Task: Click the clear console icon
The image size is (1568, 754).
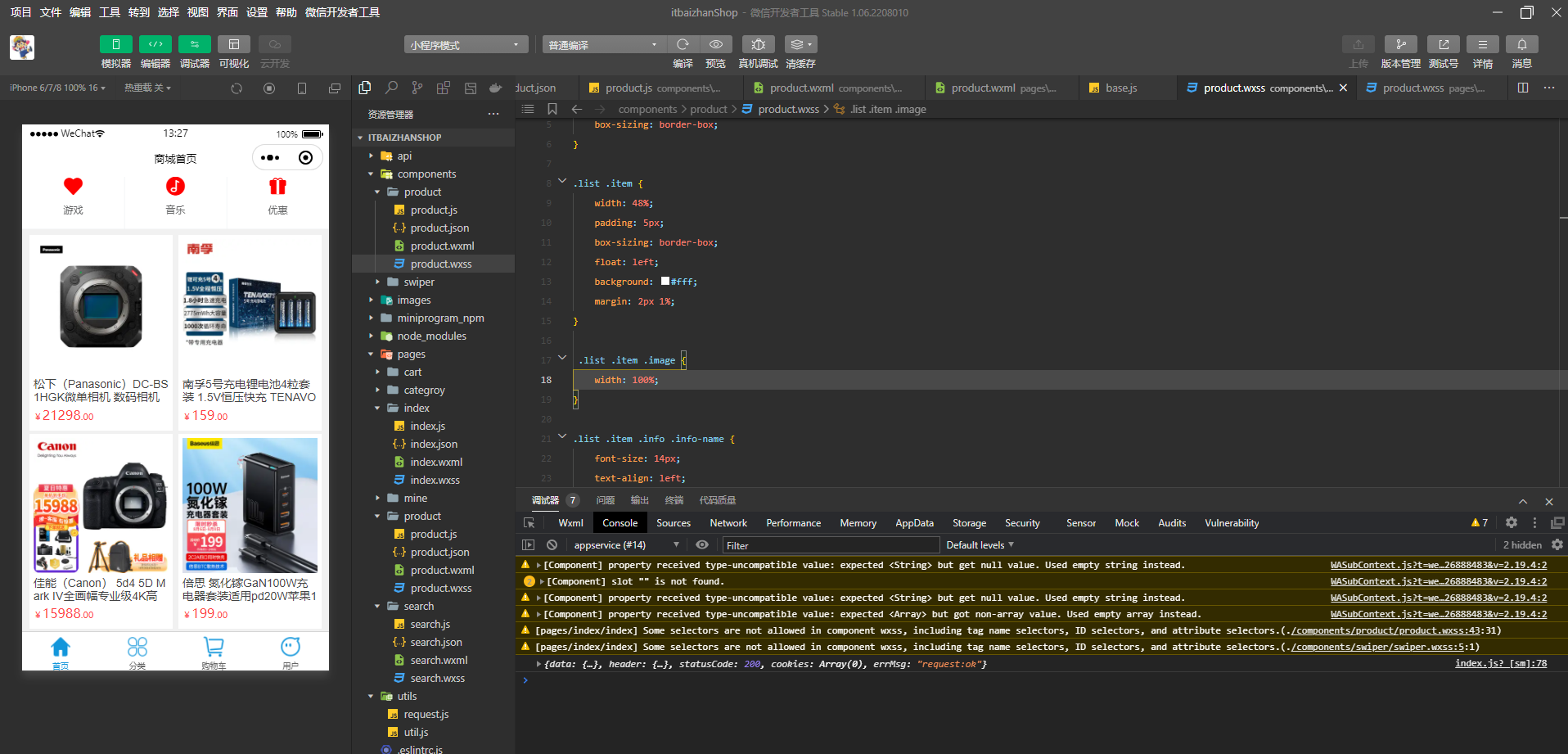Action: click(x=552, y=544)
